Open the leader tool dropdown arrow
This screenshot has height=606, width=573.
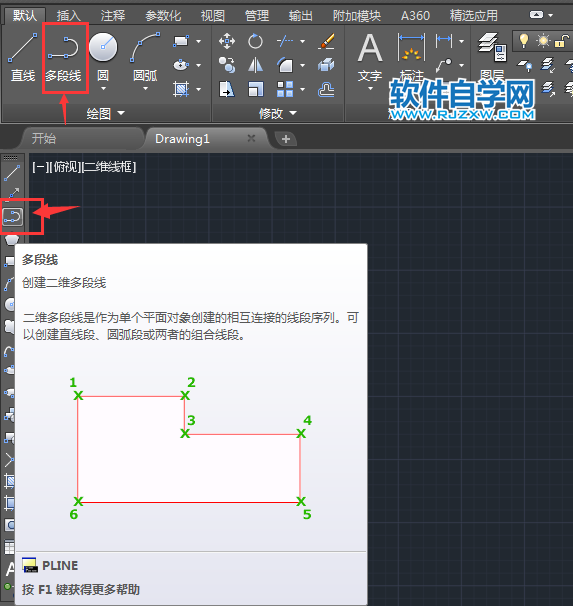(x=462, y=65)
